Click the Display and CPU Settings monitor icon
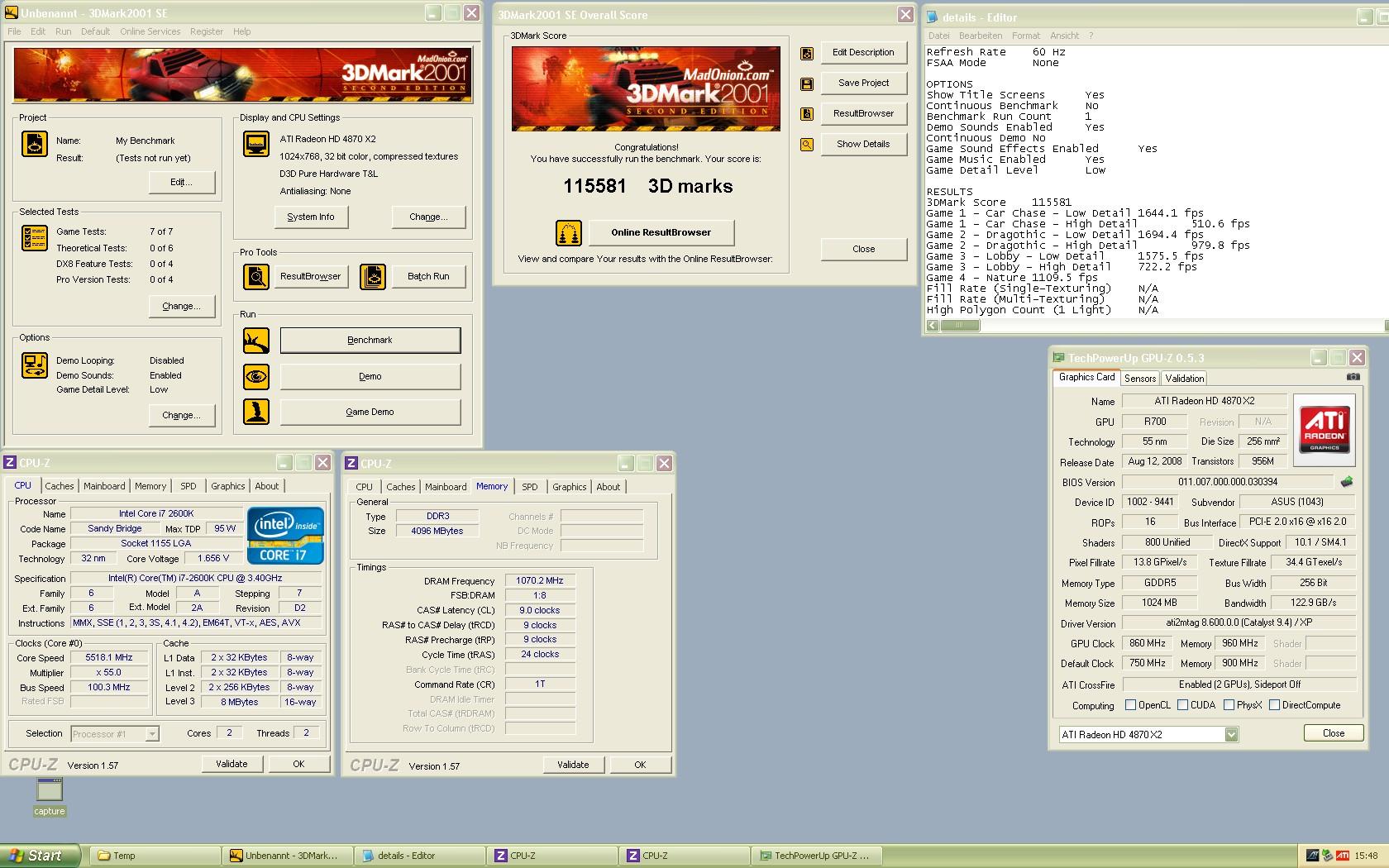 pos(256,144)
